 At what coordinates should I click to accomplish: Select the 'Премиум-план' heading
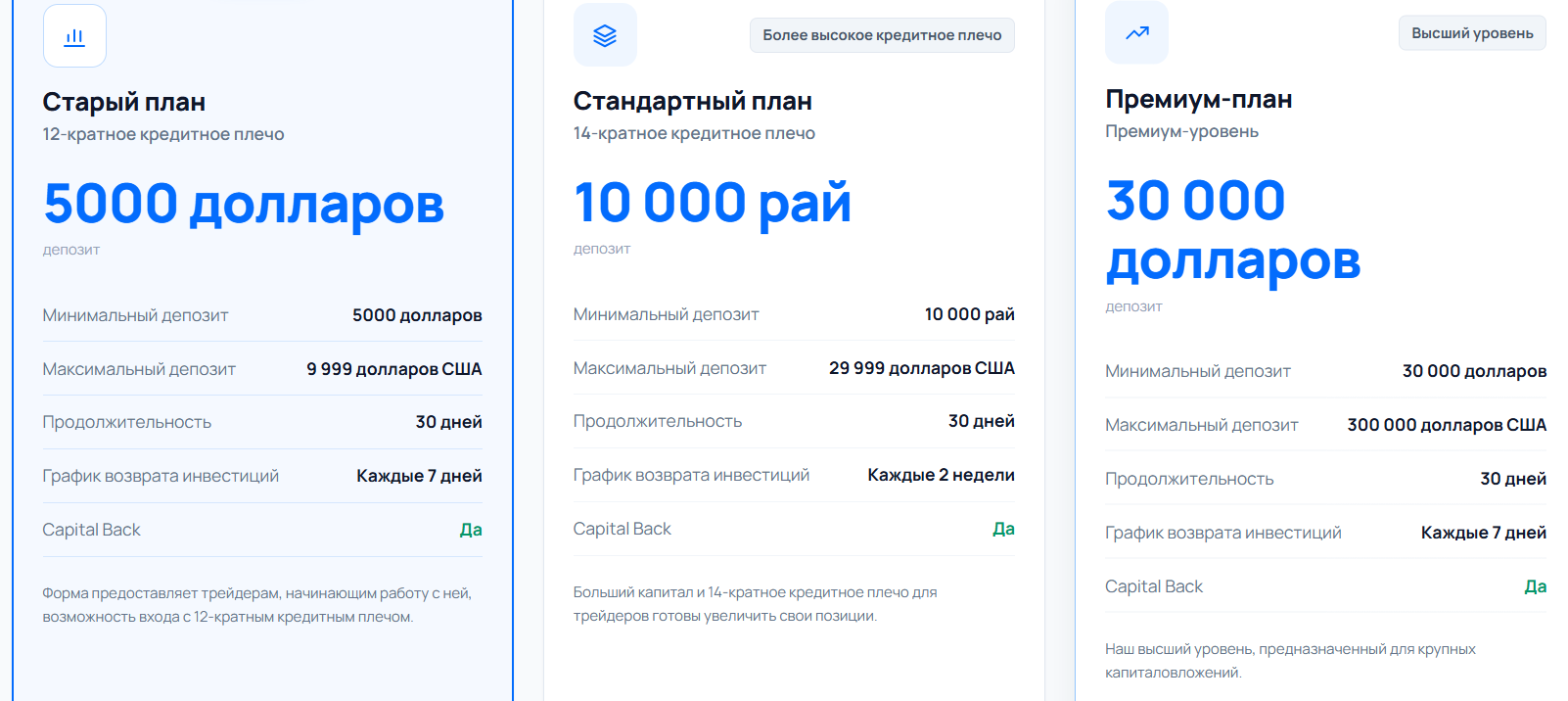tap(1199, 99)
